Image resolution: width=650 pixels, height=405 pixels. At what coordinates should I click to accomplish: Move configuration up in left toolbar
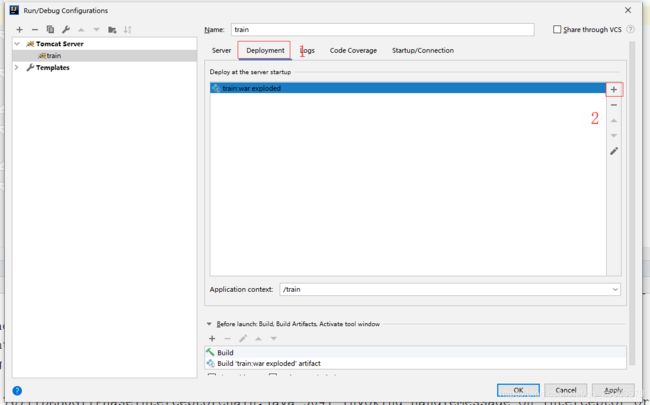[81, 29]
